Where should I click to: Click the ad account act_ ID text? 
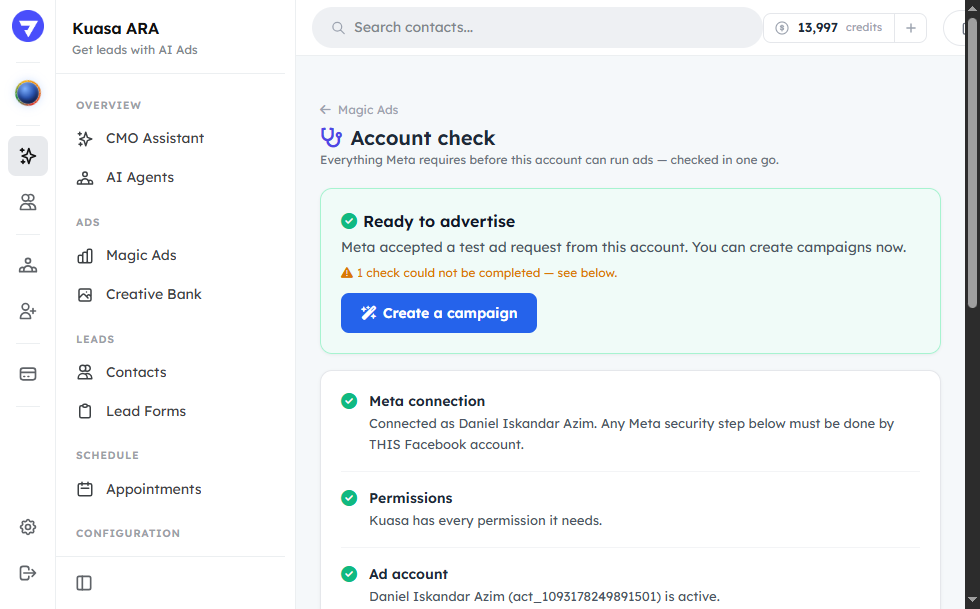point(585,596)
